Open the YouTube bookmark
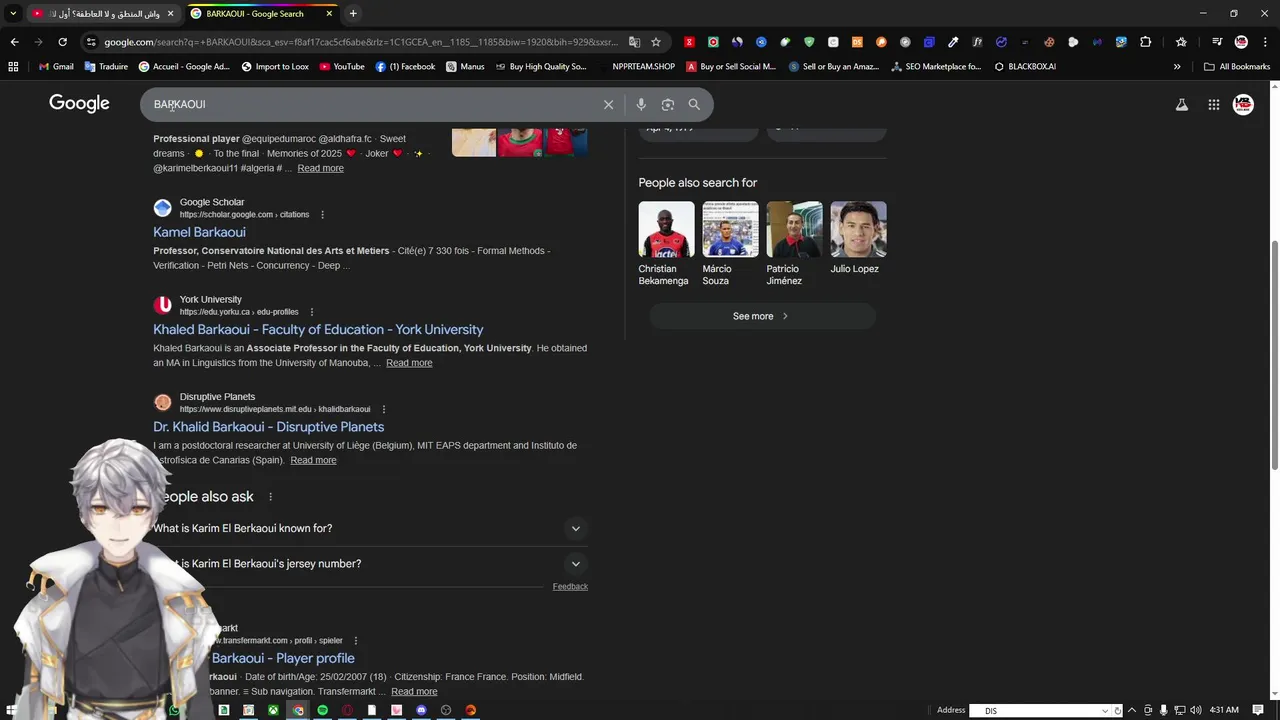This screenshot has height=720, width=1280. (x=342, y=67)
